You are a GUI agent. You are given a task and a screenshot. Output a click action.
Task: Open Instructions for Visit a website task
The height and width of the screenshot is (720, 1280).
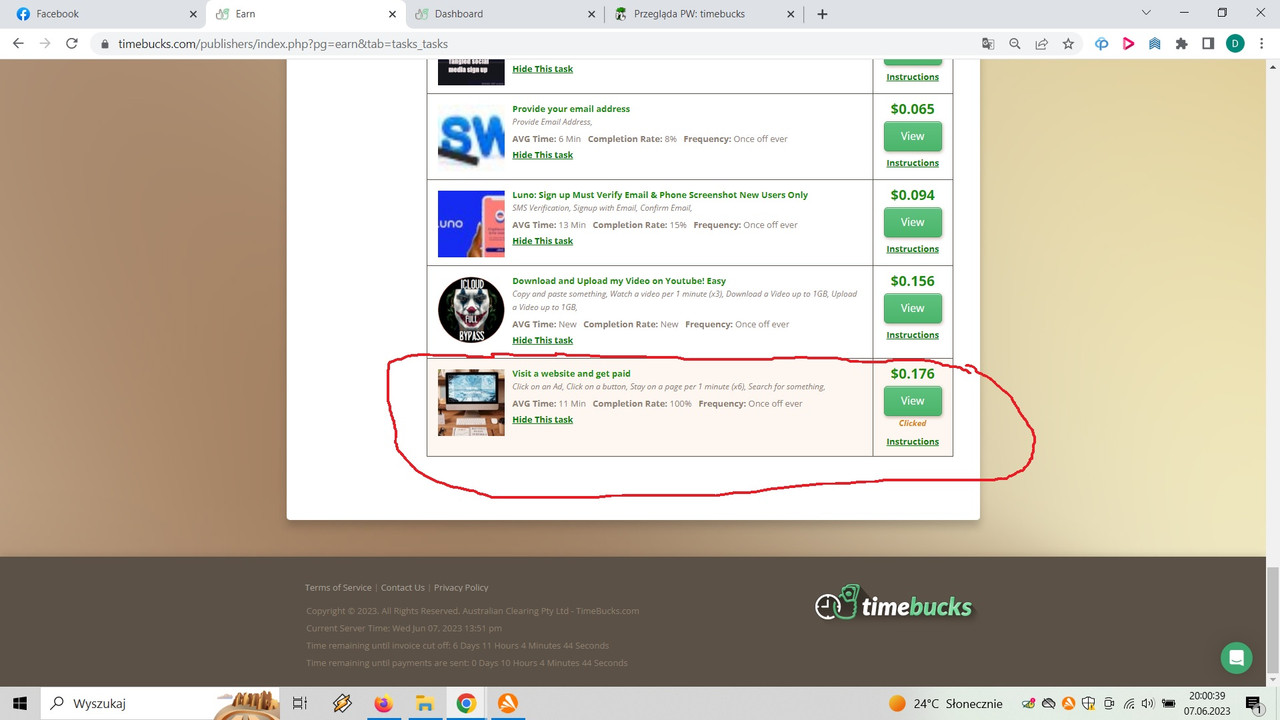(912, 441)
